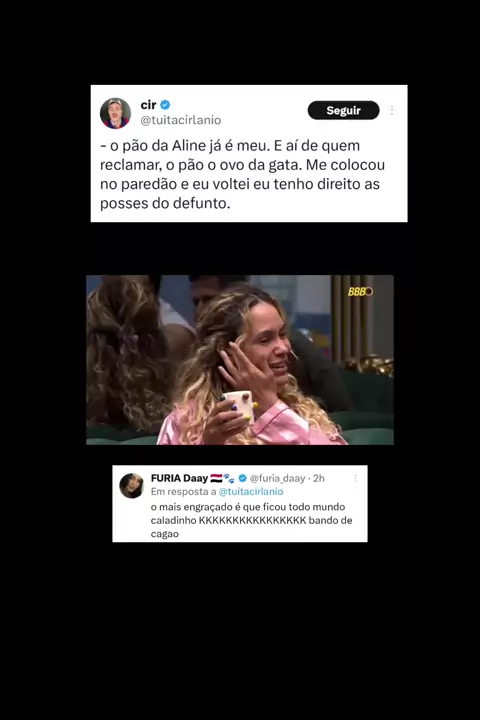The width and height of the screenshot is (480, 720).
Task: Open the BBB video thumbnail
Action: tap(240, 360)
